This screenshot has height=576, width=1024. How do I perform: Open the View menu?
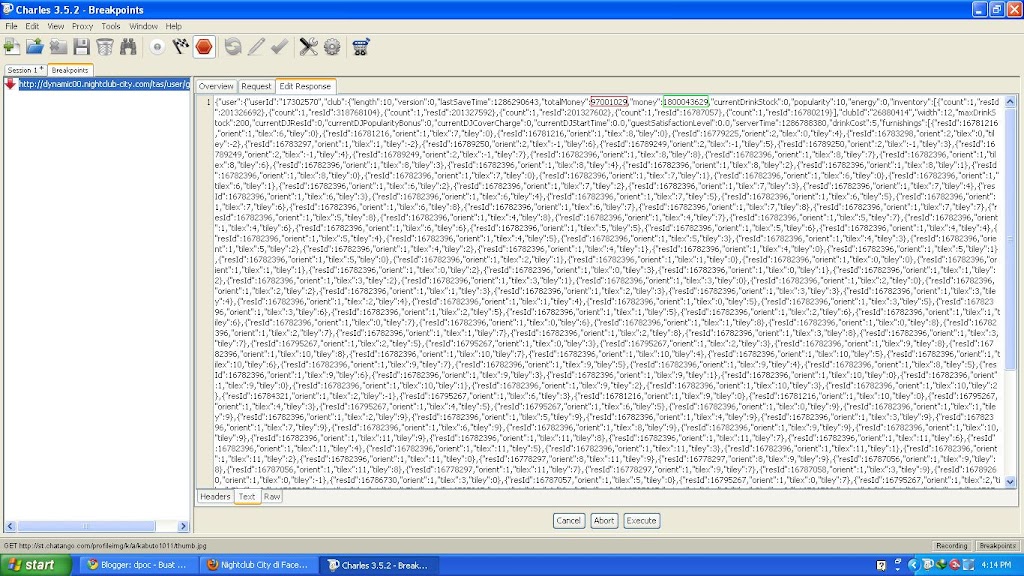(x=56, y=26)
